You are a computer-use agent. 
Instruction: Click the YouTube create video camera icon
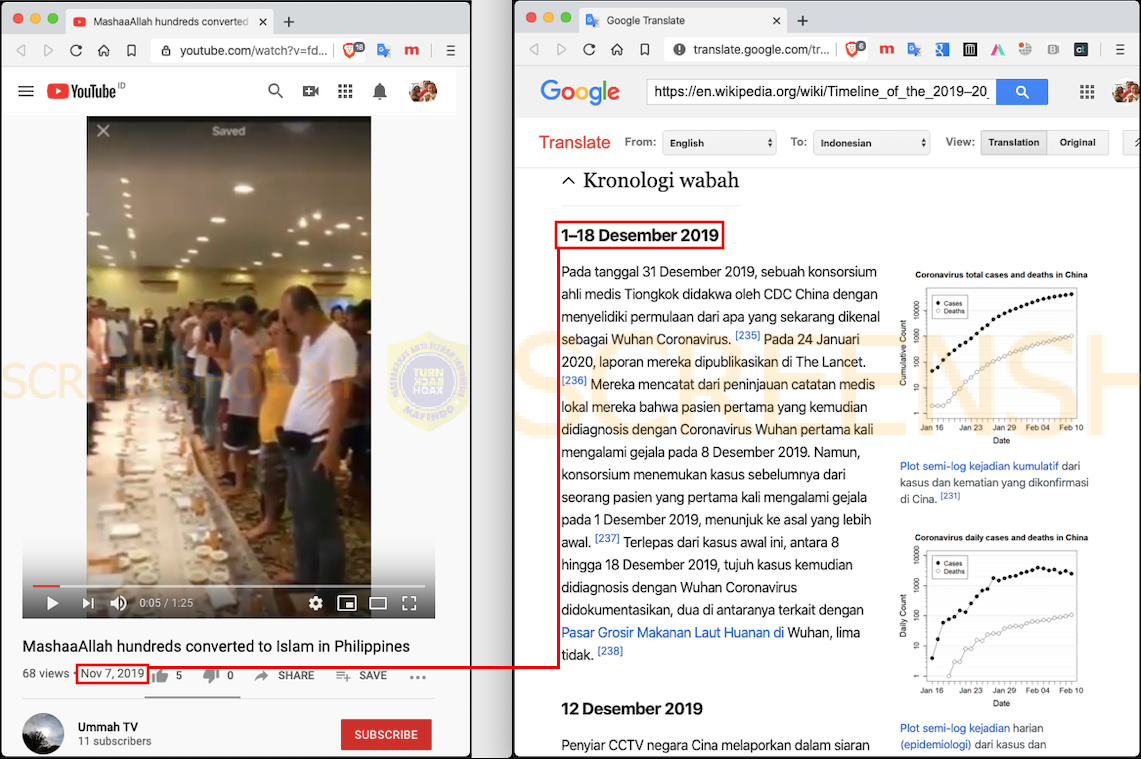tap(311, 91)
